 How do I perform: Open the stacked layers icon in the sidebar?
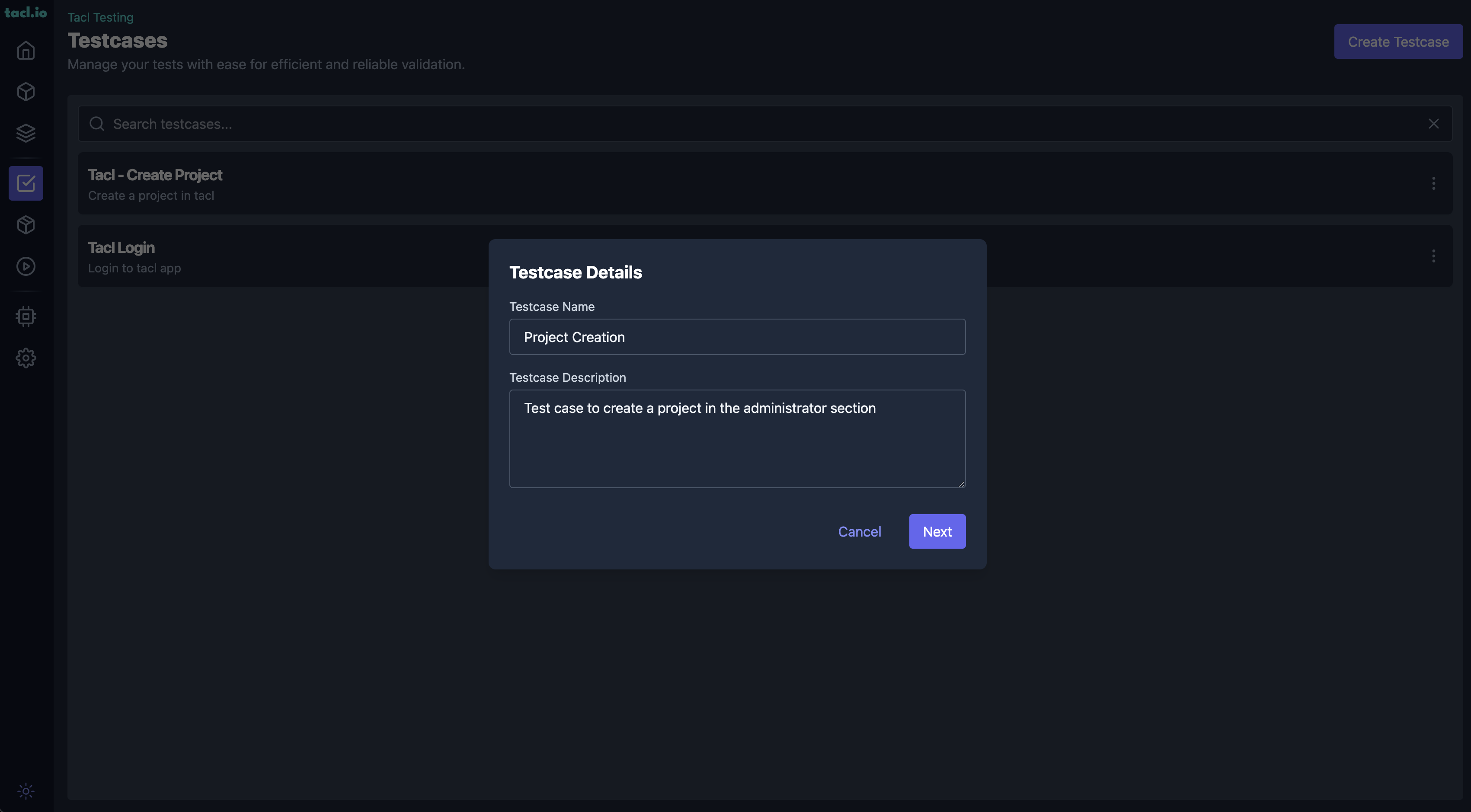click(x=26, y=133)
